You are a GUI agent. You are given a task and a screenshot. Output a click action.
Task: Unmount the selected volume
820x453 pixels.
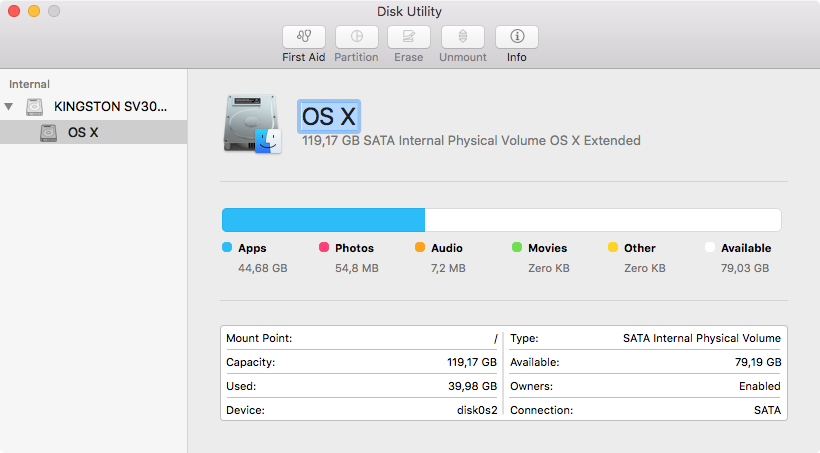463,37
